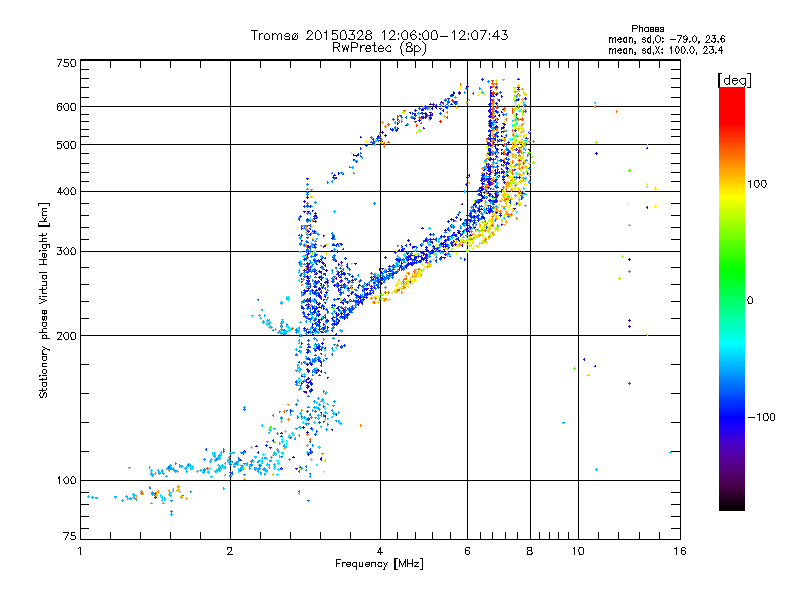Click the x-axis tick label '1'

[80, 551]
